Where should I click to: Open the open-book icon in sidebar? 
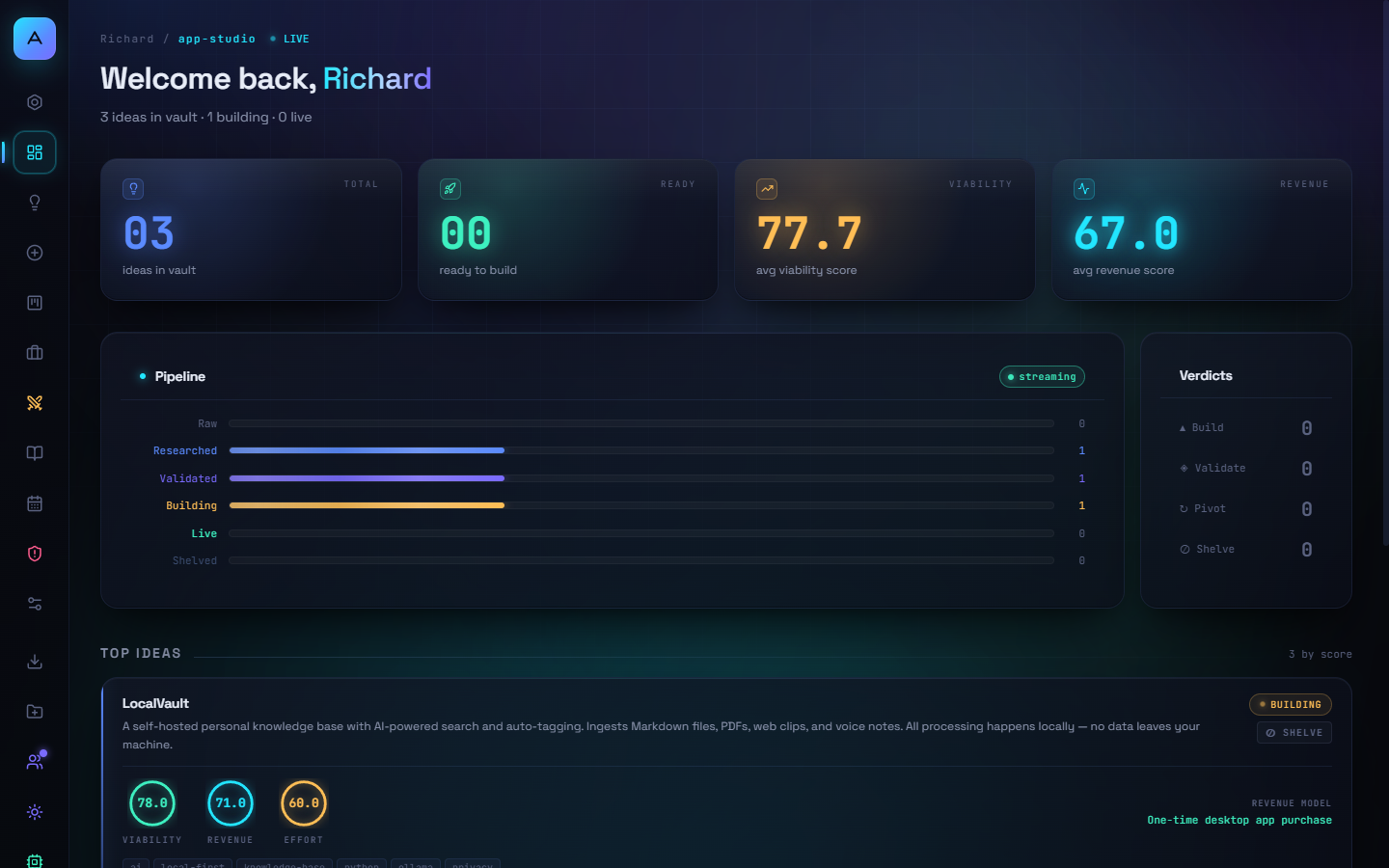35,453
